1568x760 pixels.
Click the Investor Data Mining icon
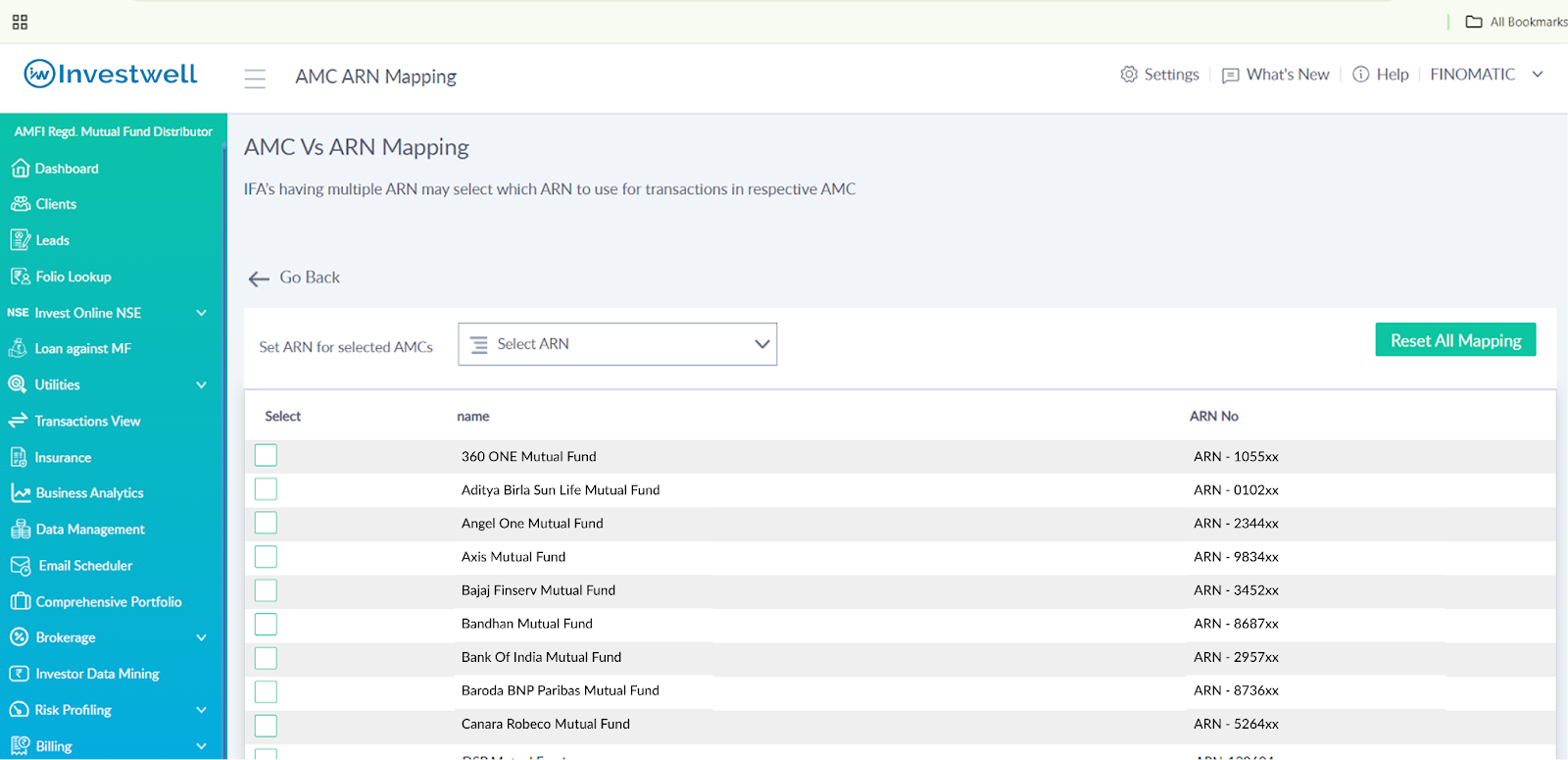pos(19,674)
